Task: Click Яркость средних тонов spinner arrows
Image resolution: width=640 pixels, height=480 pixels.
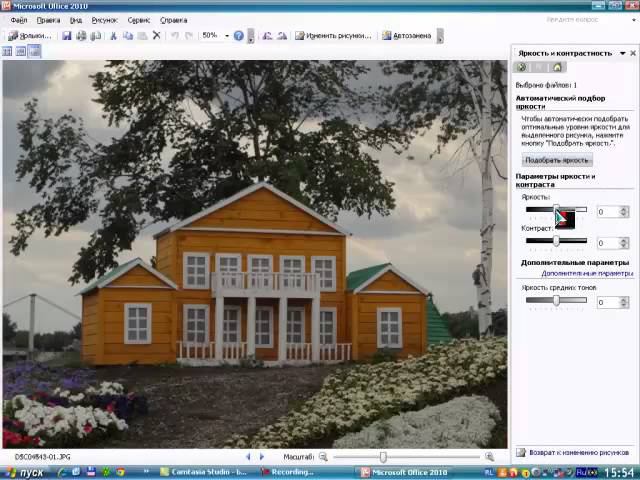Action: click(623, 303)
